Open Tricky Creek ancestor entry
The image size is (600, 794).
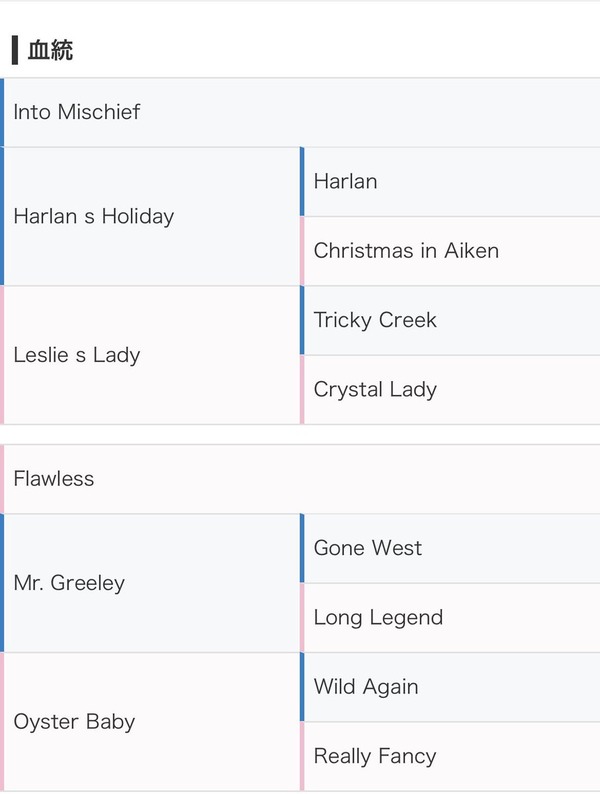point(450,321)
